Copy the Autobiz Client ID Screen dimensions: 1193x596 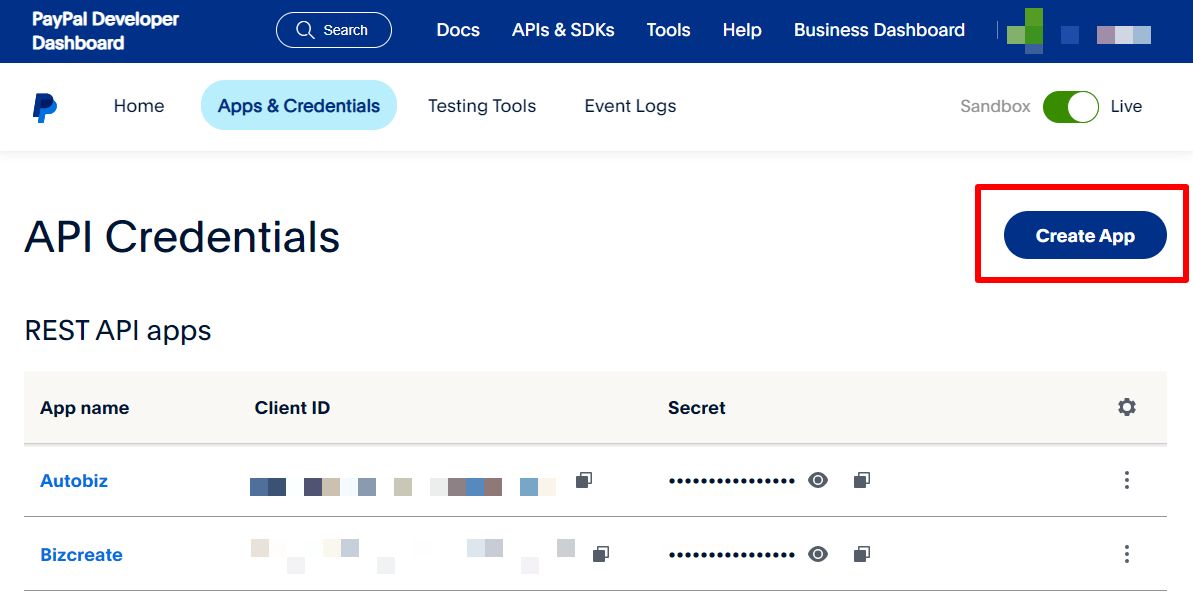pos(584,480)
